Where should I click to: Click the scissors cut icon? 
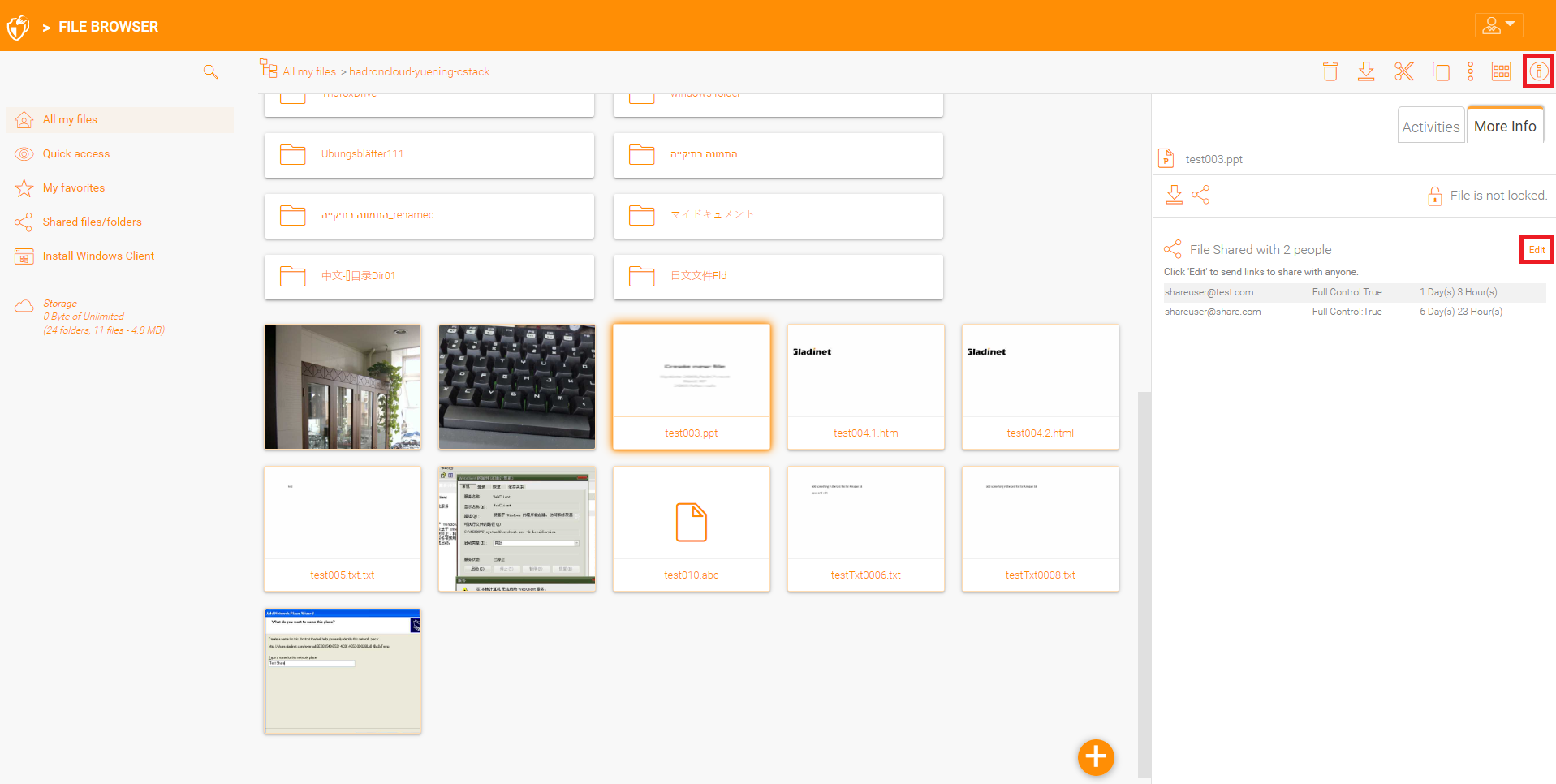[1403, 71]
